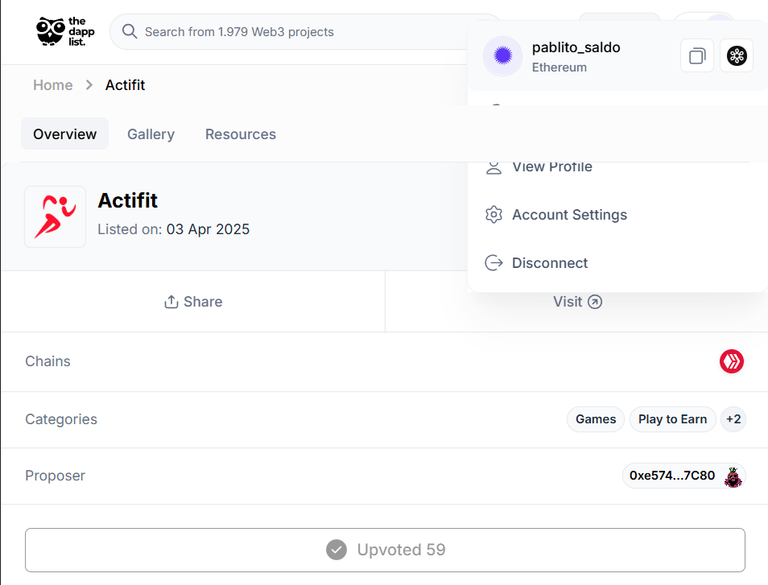Toggle the Upvoted 59 button
The width and height of the screenshot is (768, 585).
tap(385, 550)
